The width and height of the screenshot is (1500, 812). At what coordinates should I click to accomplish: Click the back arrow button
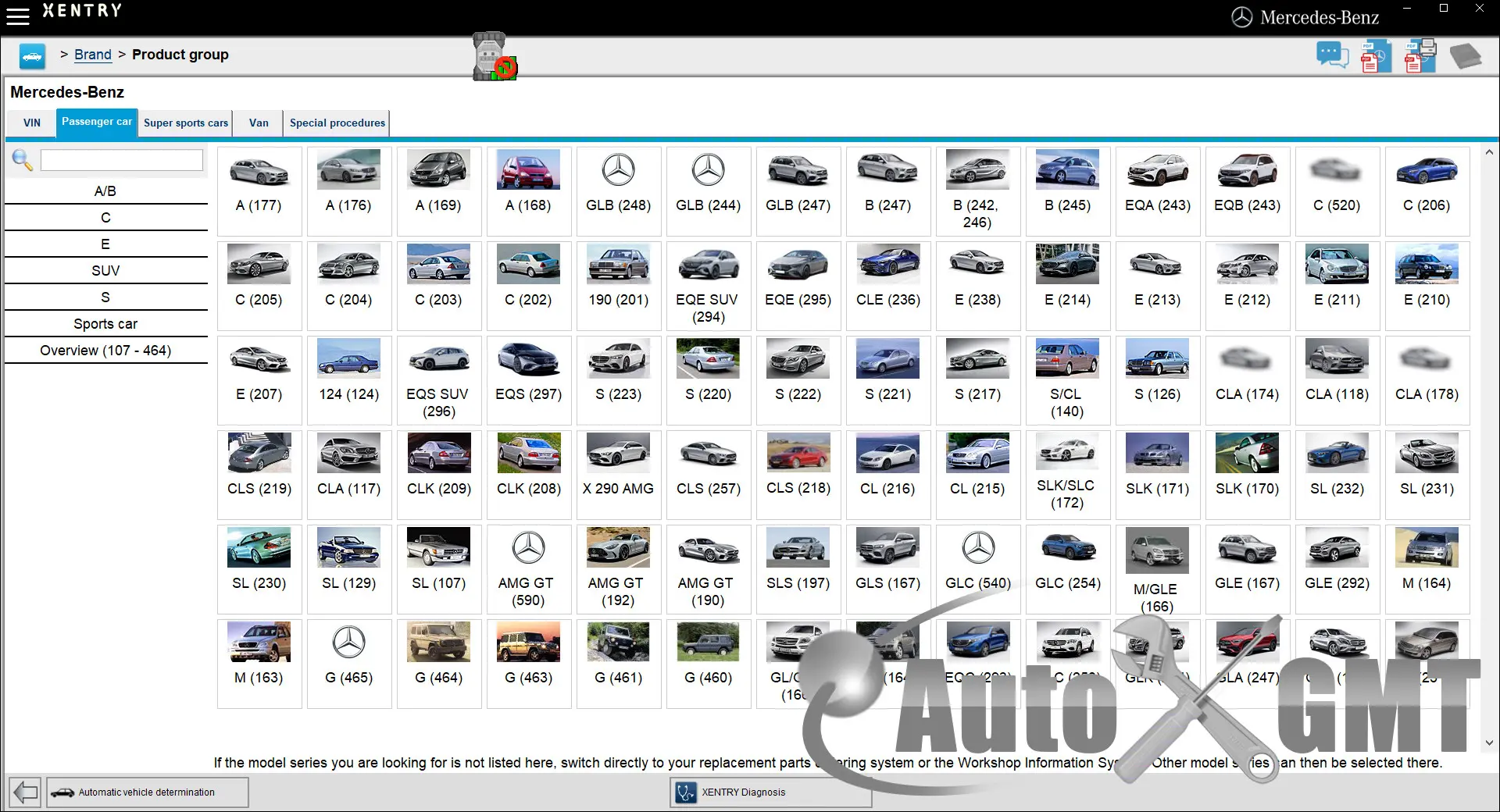[x=25, y=792]
